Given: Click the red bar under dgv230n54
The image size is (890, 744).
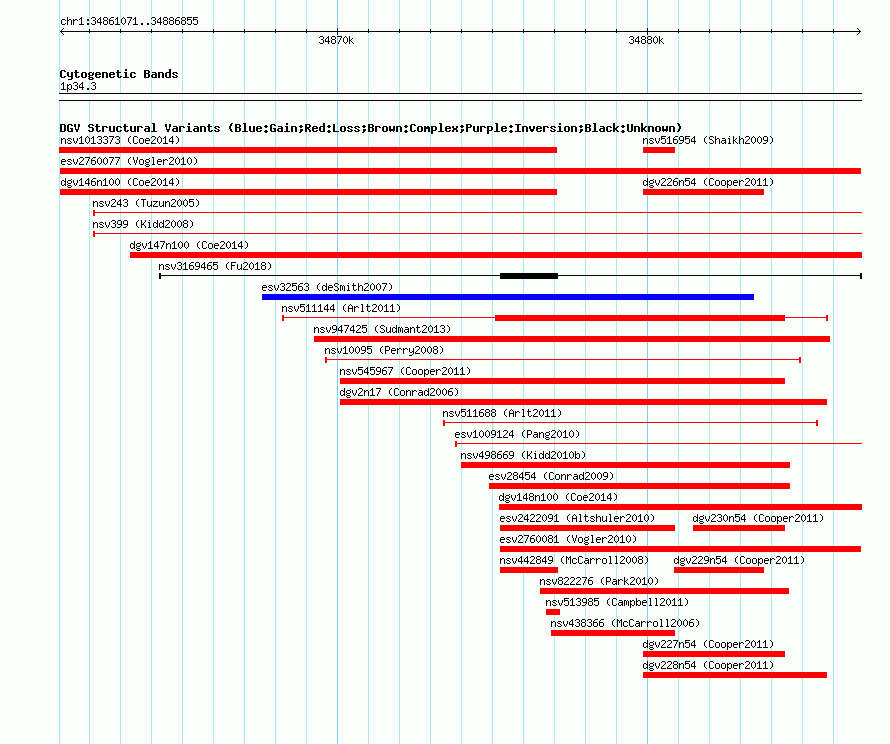Looking at the screenshot, I should [x=739, y=528].
